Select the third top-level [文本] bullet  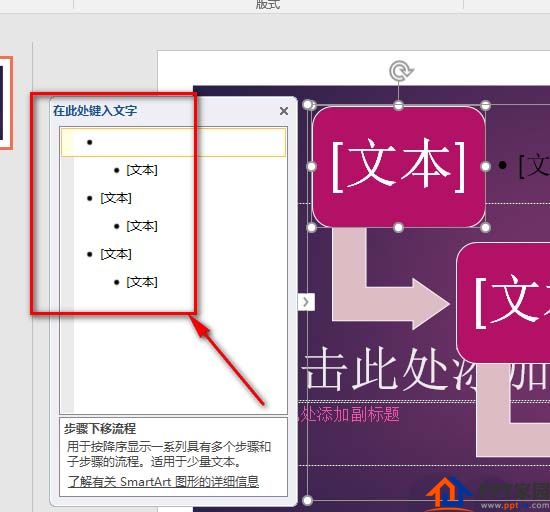116,254
